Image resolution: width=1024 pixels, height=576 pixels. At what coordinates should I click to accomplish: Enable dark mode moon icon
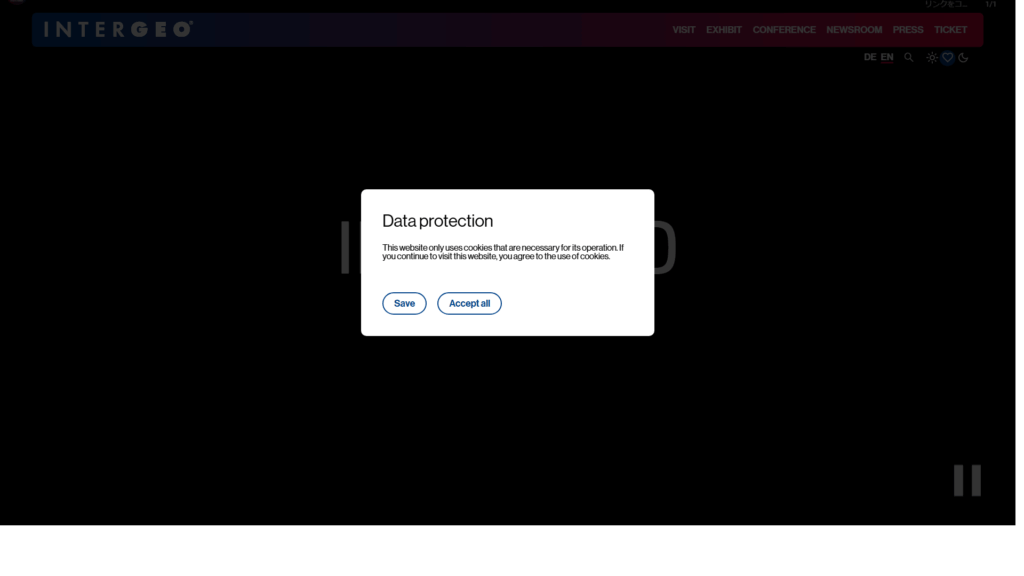click(x=963, y=57)
